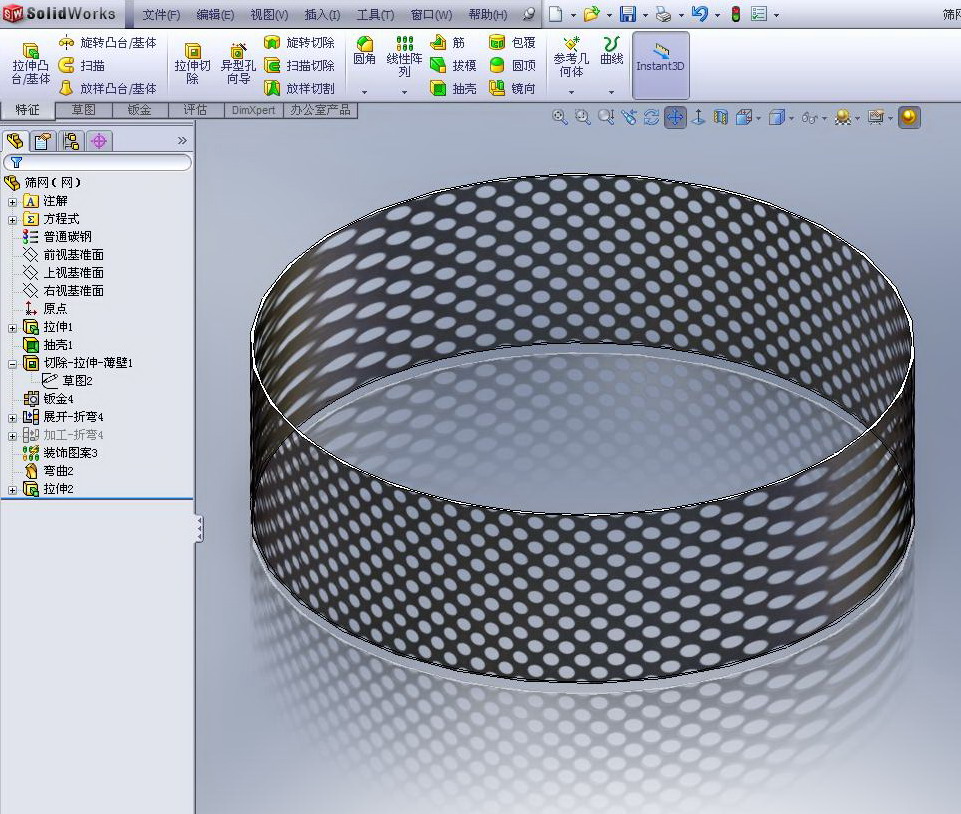Select 弯曲2 flex feature in tree

48,471
